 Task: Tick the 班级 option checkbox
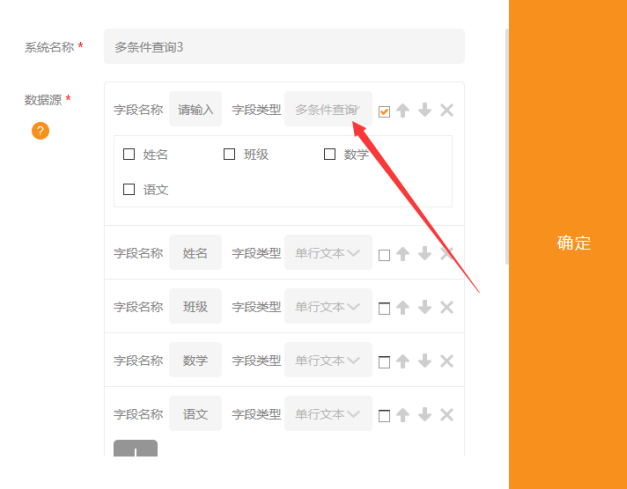229,154
